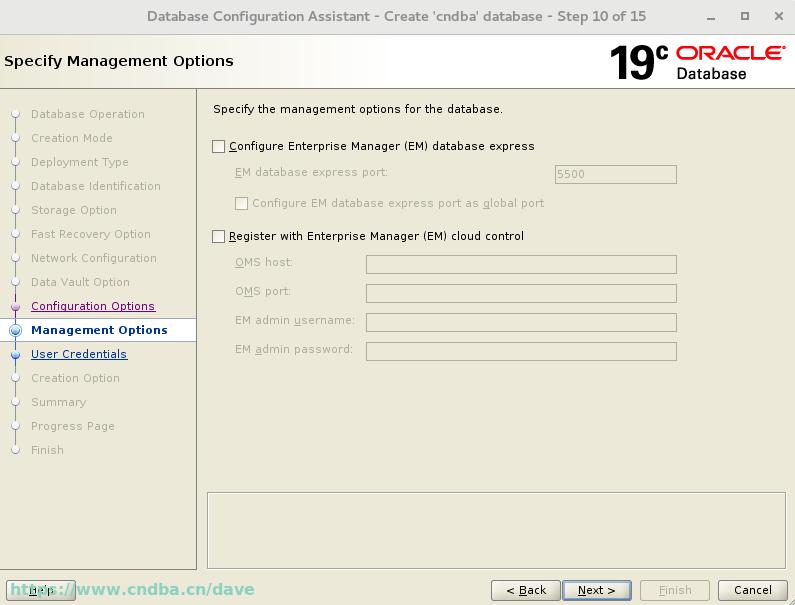Click Database Identification step label

(x=96, y=186)
